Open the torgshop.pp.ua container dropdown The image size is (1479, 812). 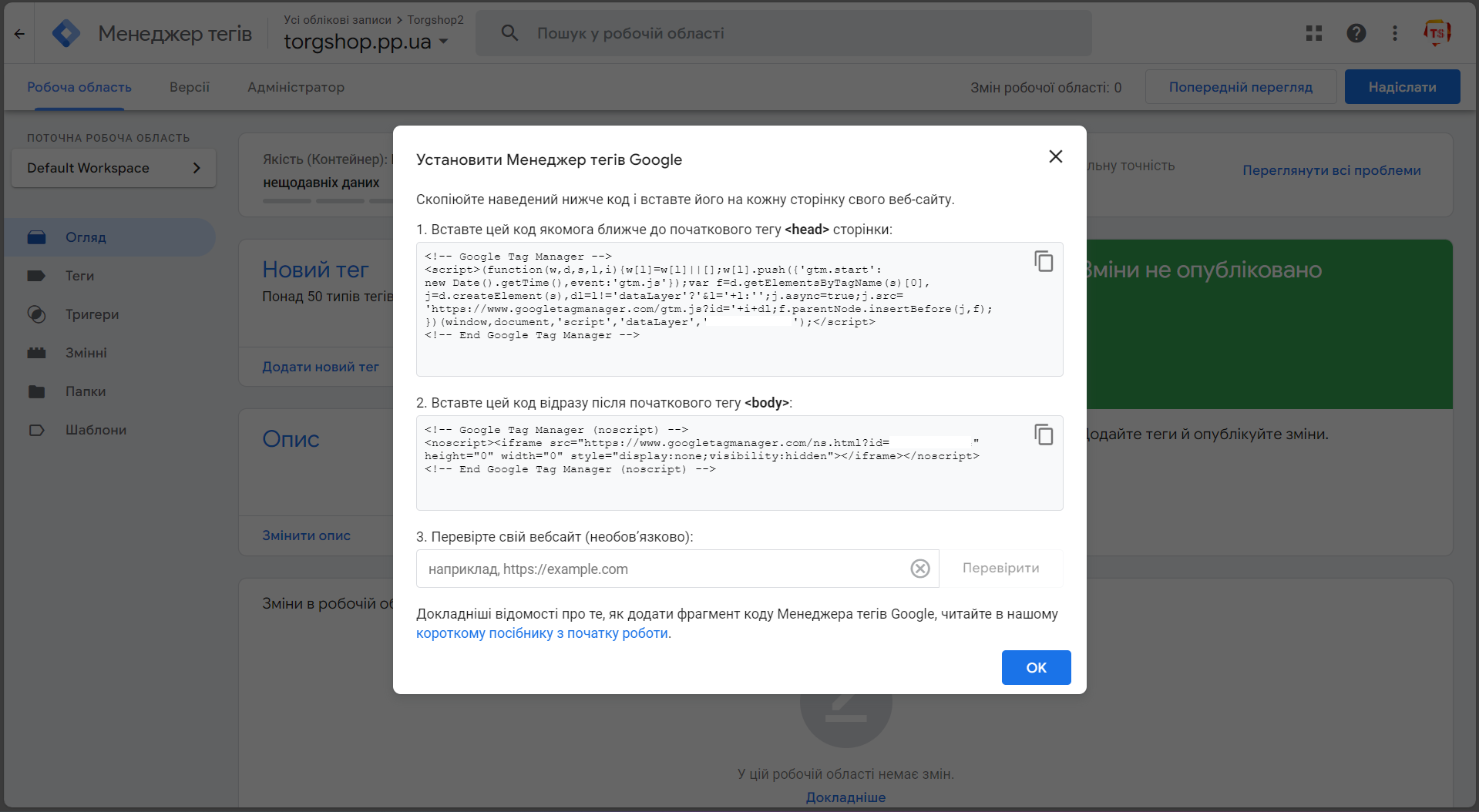click(x=366, y=42)
